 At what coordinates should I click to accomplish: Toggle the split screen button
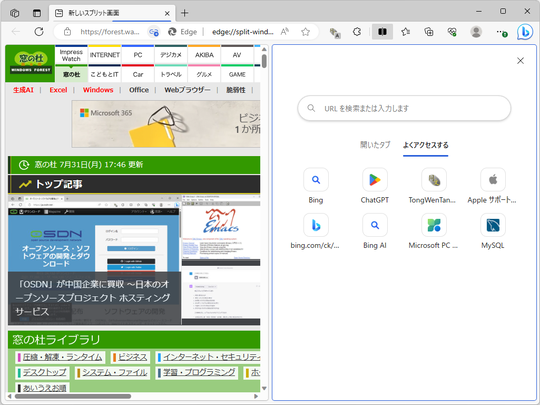click(x=382, y=32)
